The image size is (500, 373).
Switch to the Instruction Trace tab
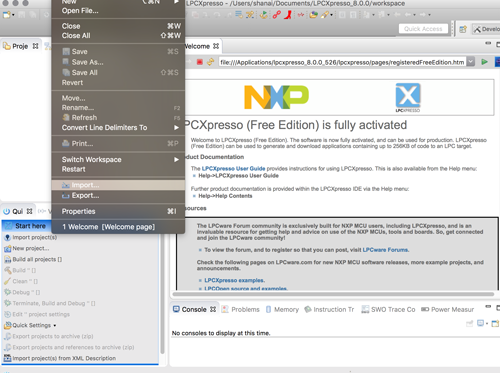pyautogui.click(x=329, y=309)
